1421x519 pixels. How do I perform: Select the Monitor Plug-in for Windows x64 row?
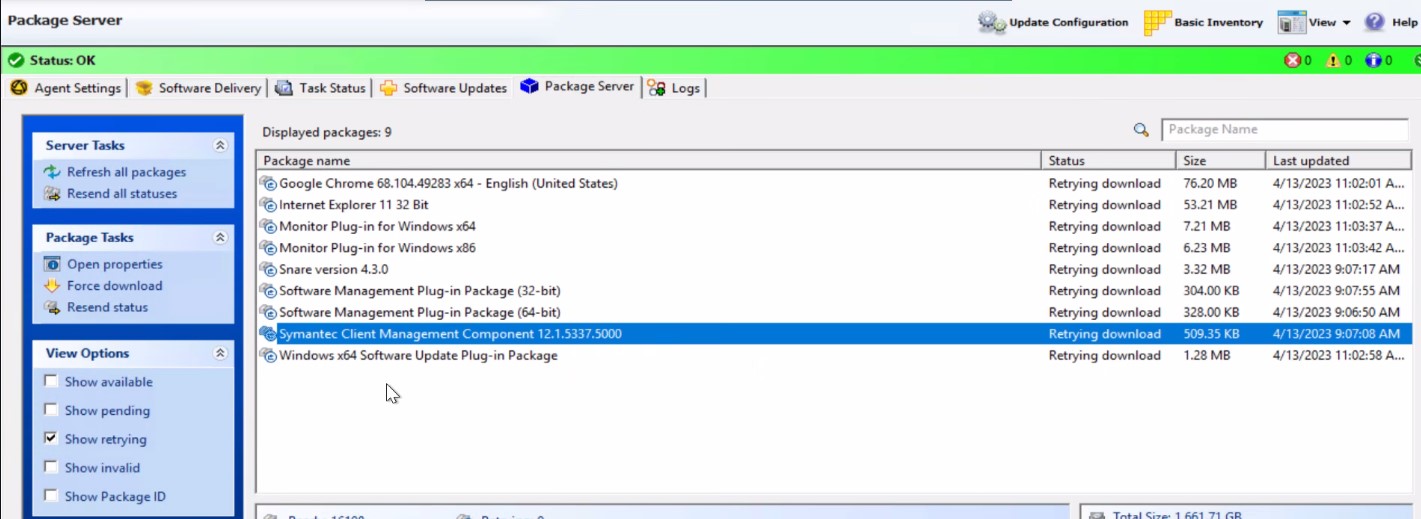point(834,226)
